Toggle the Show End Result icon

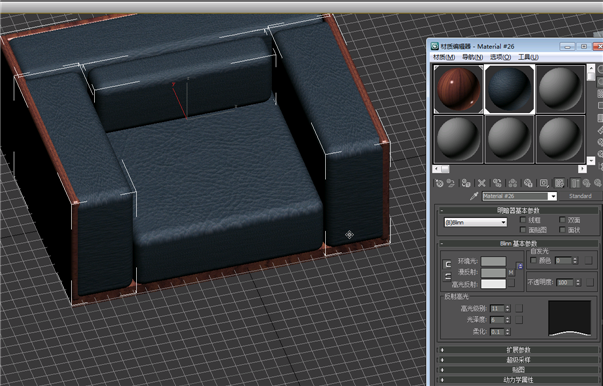[x=575, y=183]
